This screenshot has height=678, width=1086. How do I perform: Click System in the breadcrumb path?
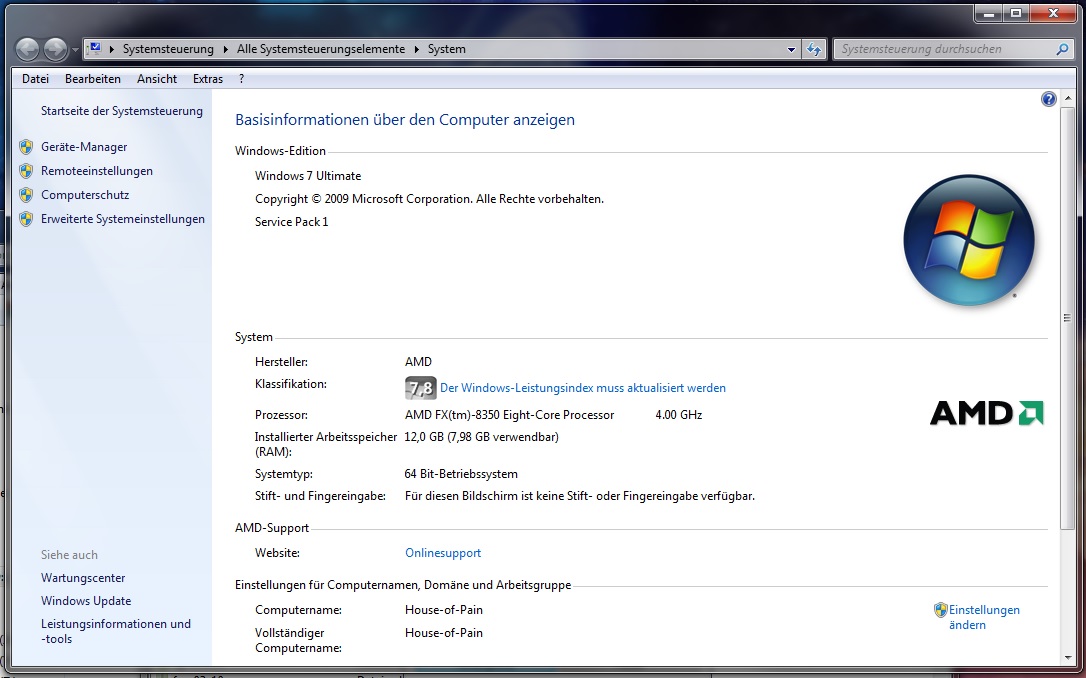pyautogui.click(x=447, y=49)
